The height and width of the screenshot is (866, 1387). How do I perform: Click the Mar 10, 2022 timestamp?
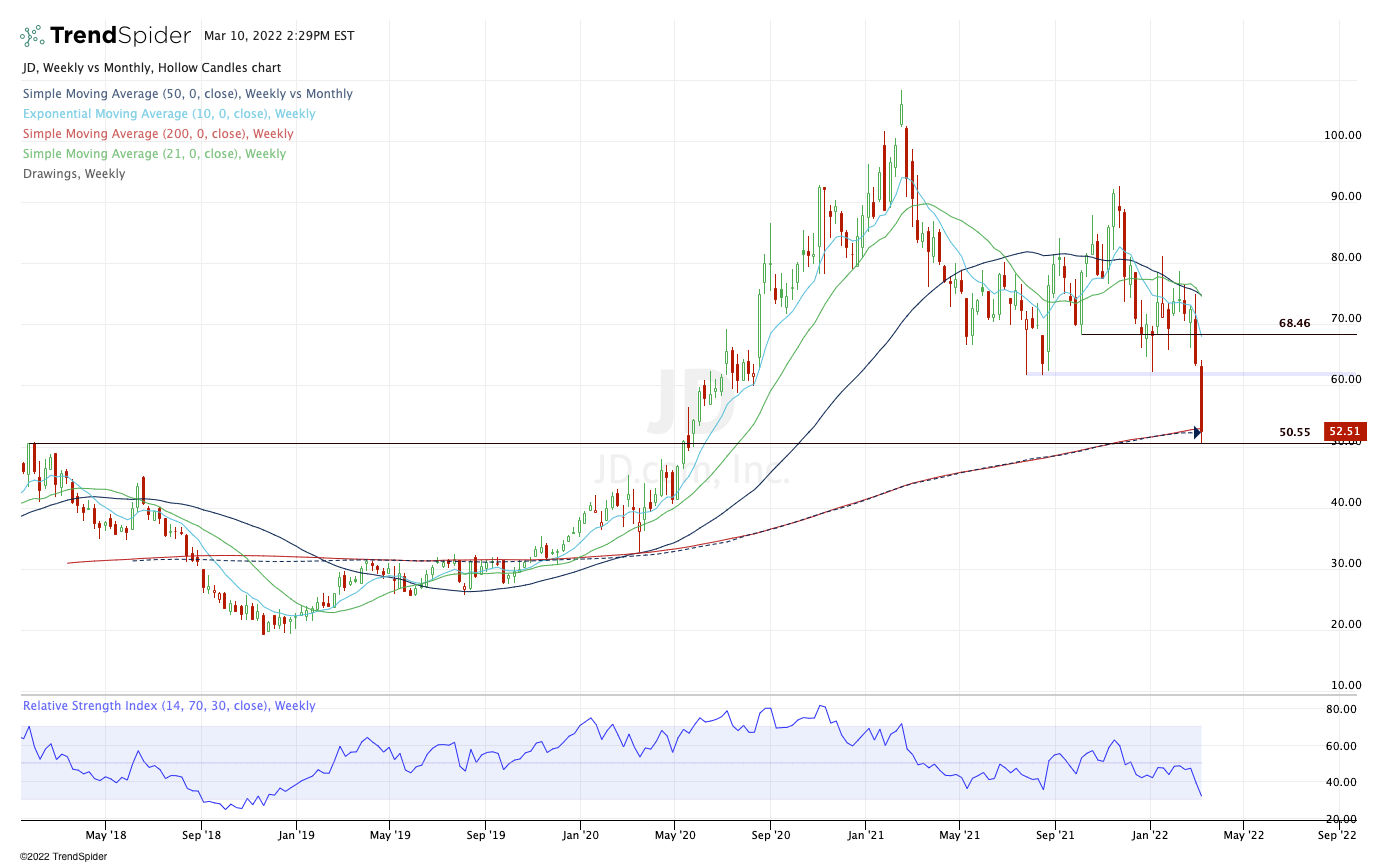279,36
